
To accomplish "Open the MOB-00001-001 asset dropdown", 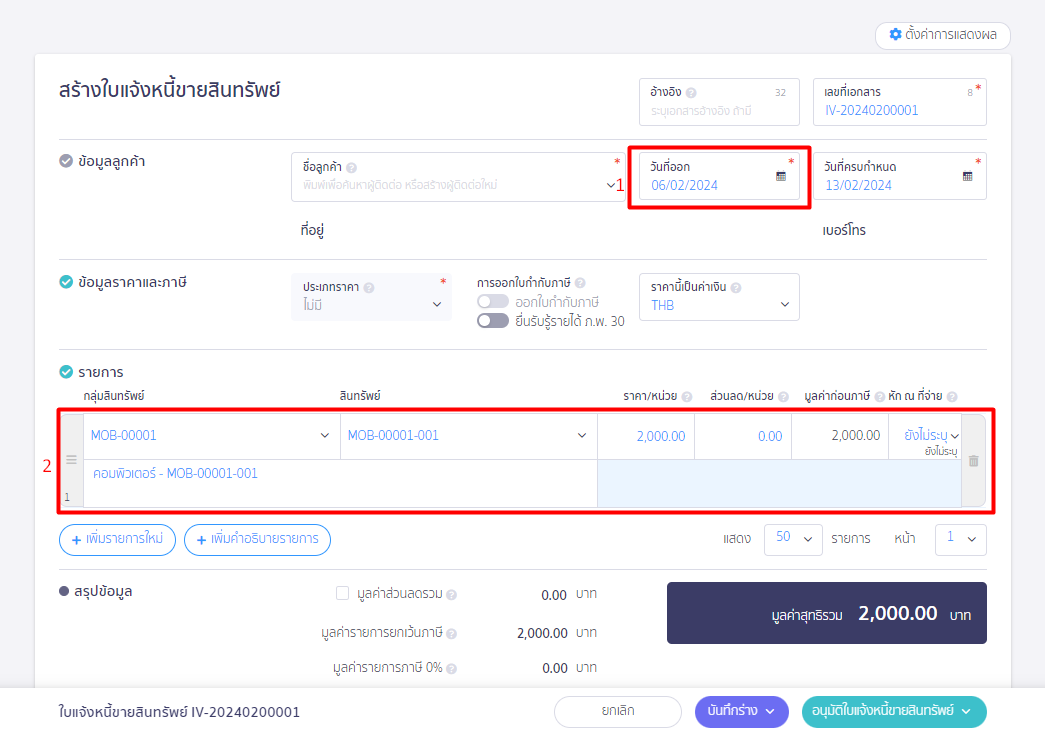I will [469, 436].
